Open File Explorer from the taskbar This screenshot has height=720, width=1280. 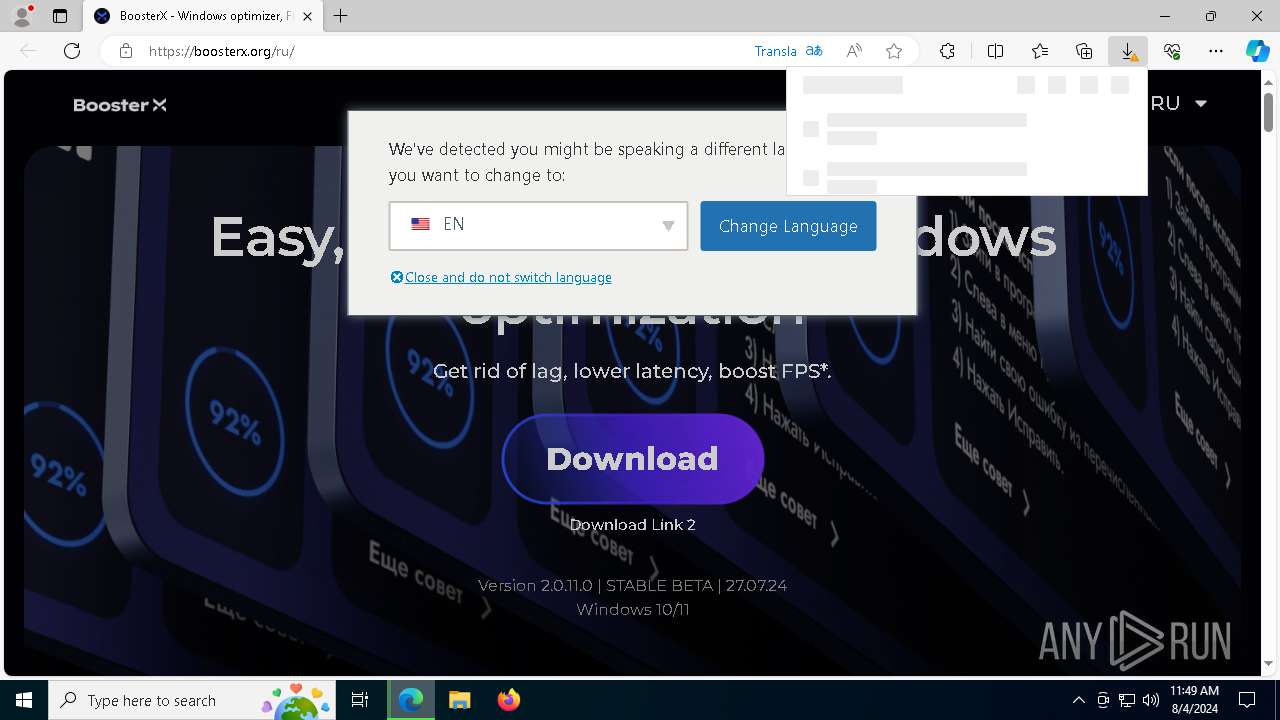tap(459, 700)
